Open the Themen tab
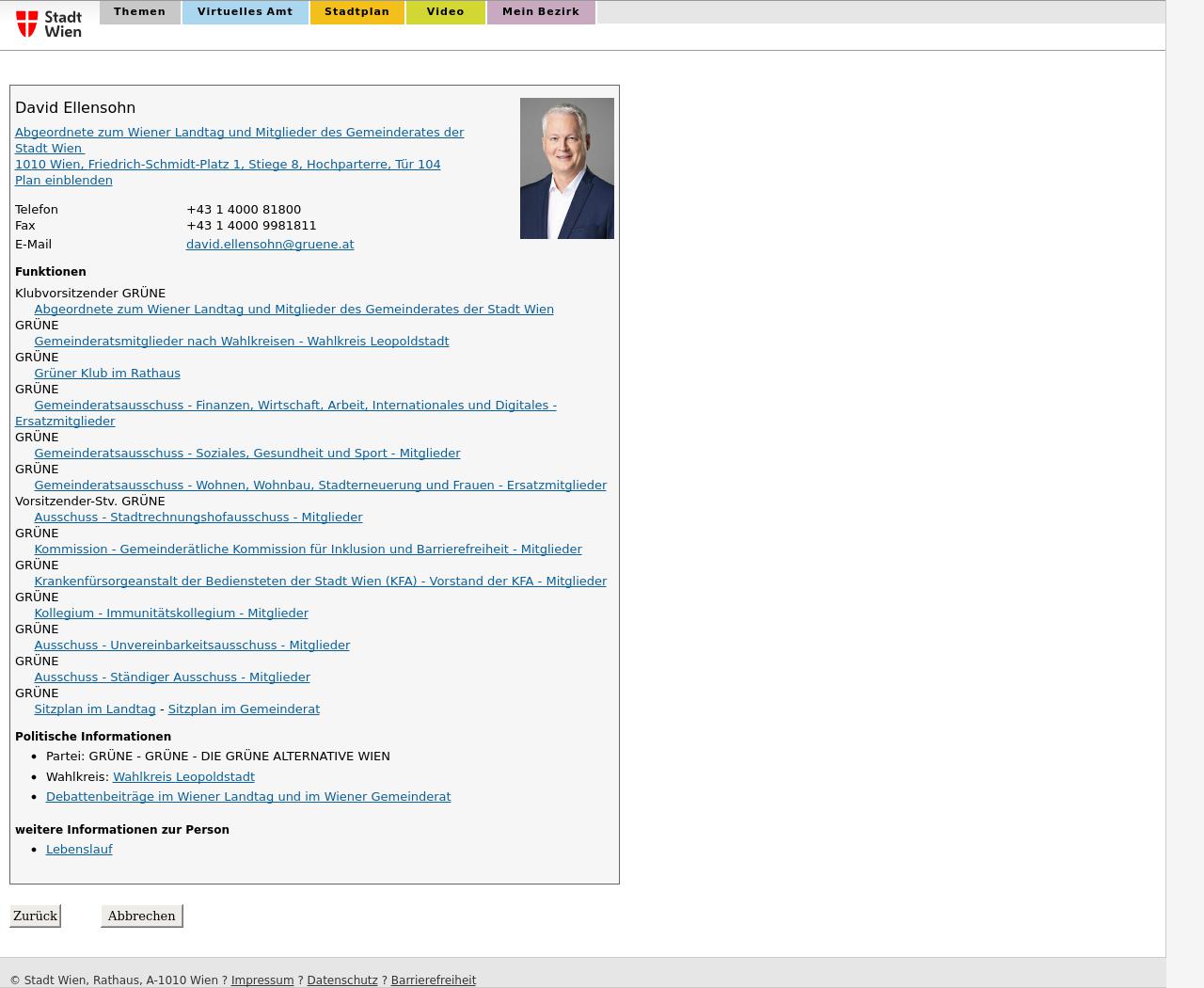The image size is (1204, 988). pyautogui.click(x=139, y=12)
